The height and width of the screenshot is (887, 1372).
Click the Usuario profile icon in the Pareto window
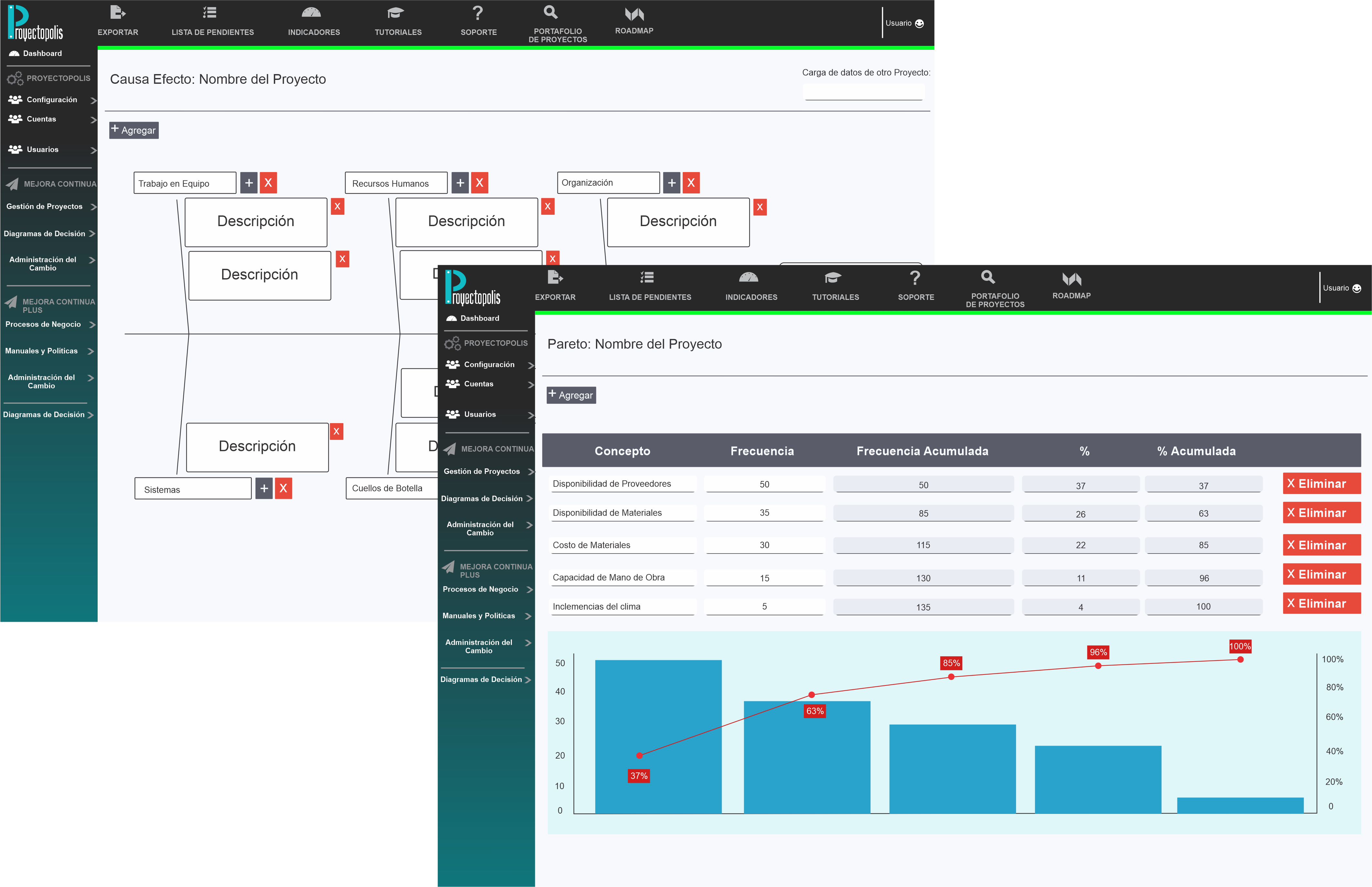pyautogui.click(x=1356, y=289)
